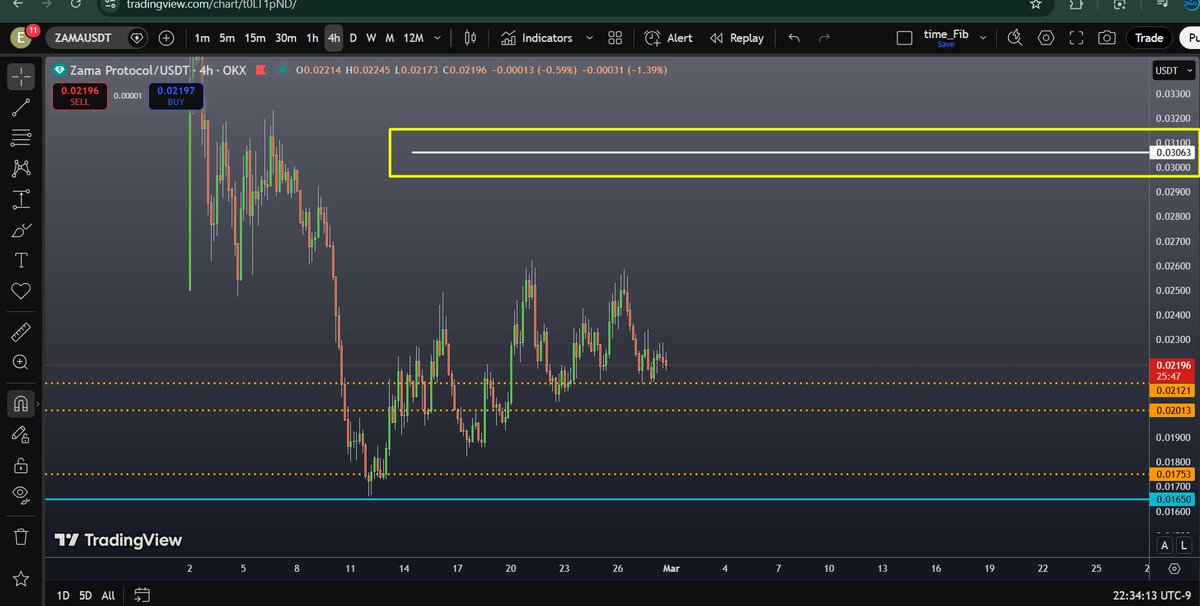
Task: Toggle magnet mode for drawings
Action: click(20, 403)
